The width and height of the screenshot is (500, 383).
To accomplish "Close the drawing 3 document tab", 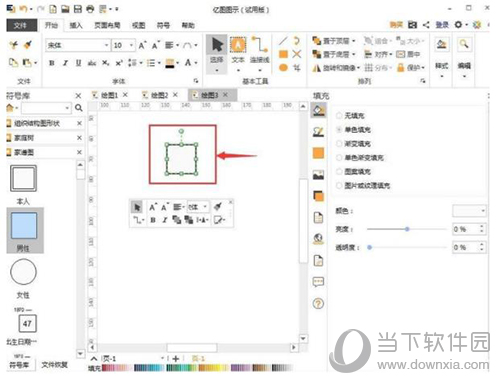I will click(x=226, y=95).
